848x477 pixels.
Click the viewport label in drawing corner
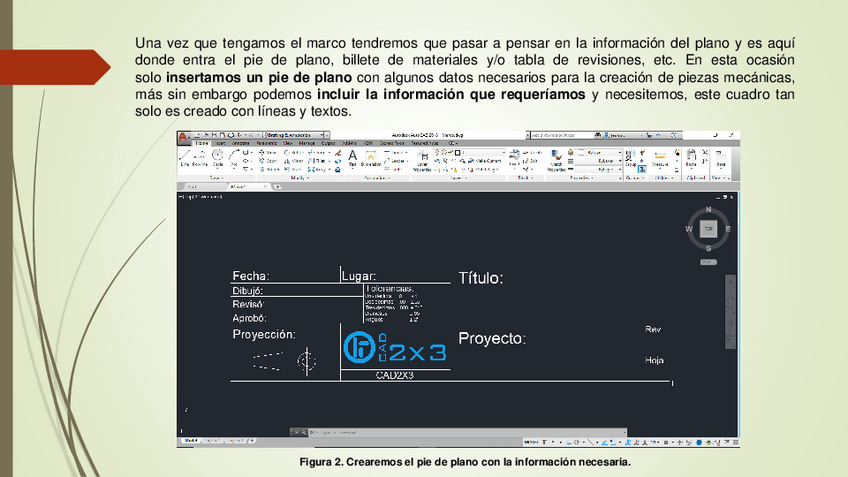(201, 197)
